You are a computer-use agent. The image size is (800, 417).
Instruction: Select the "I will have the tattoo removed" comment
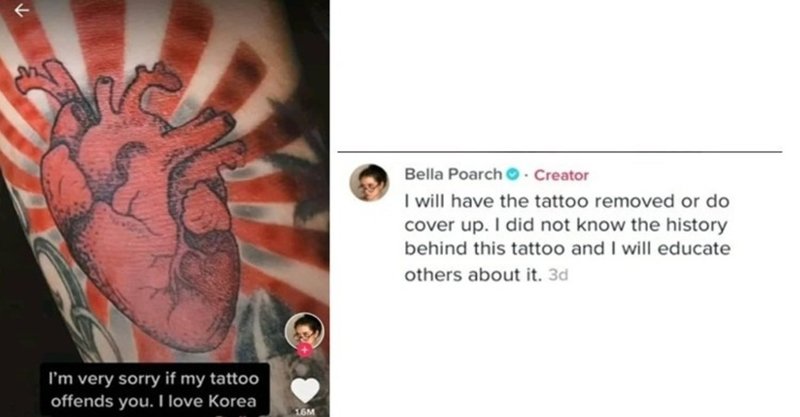(x=567, y=237)
